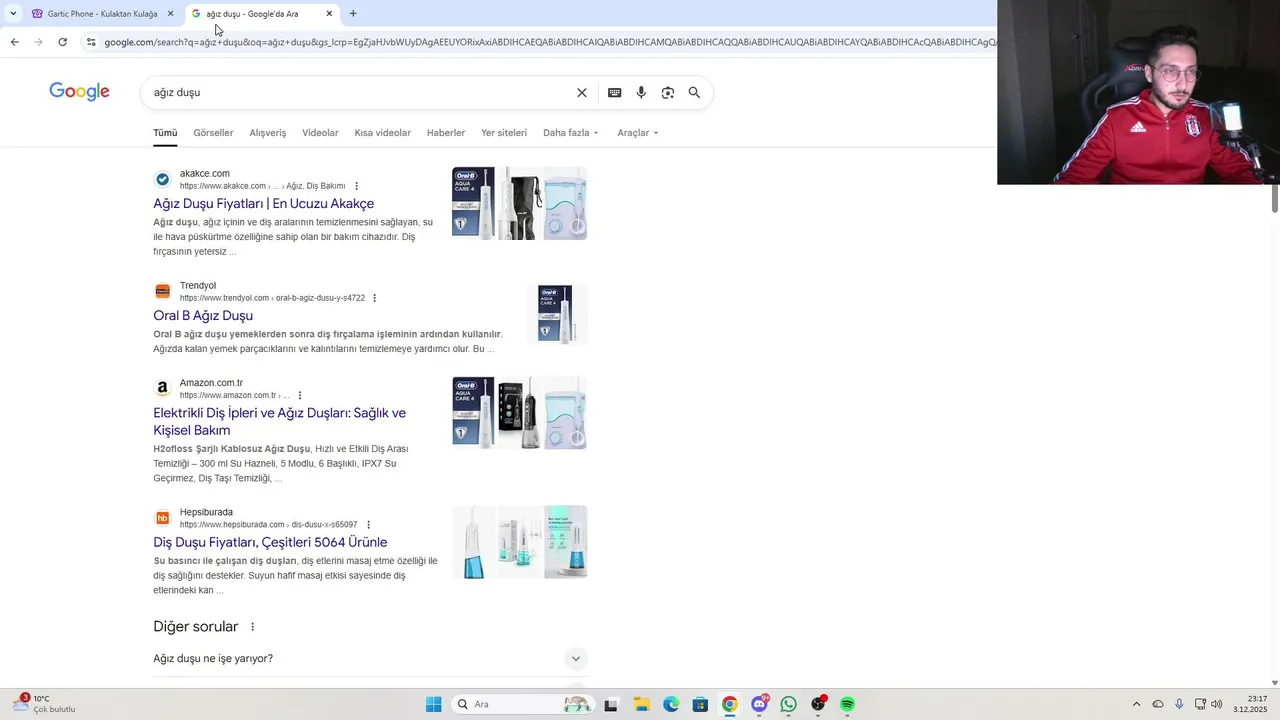Viewport: 1280px width, 720px height.
Task: Open Spotify from the taskbar
Action: [848, 704]
